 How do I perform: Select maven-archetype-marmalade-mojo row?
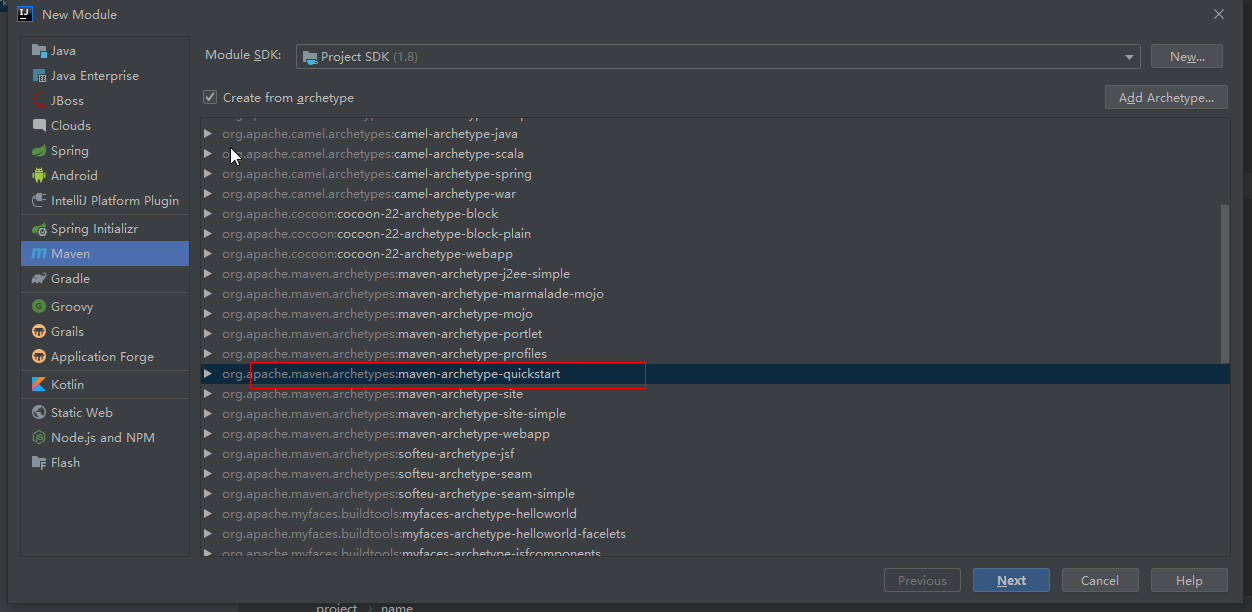(x=715, y=294)
